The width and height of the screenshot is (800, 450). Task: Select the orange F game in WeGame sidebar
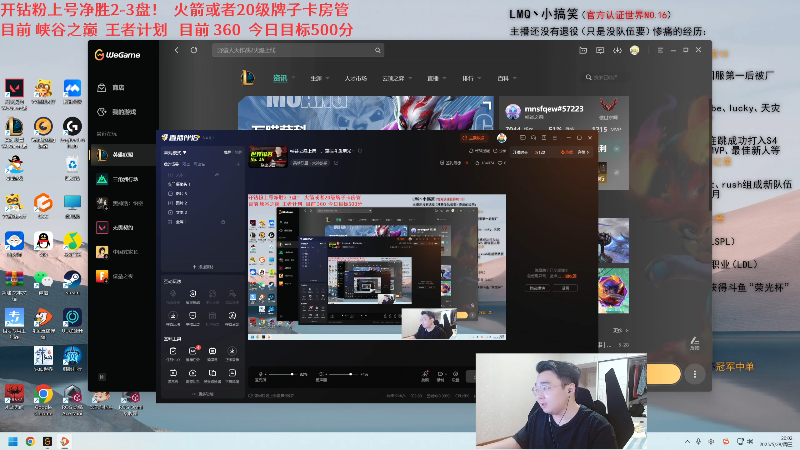click(102, 276)
